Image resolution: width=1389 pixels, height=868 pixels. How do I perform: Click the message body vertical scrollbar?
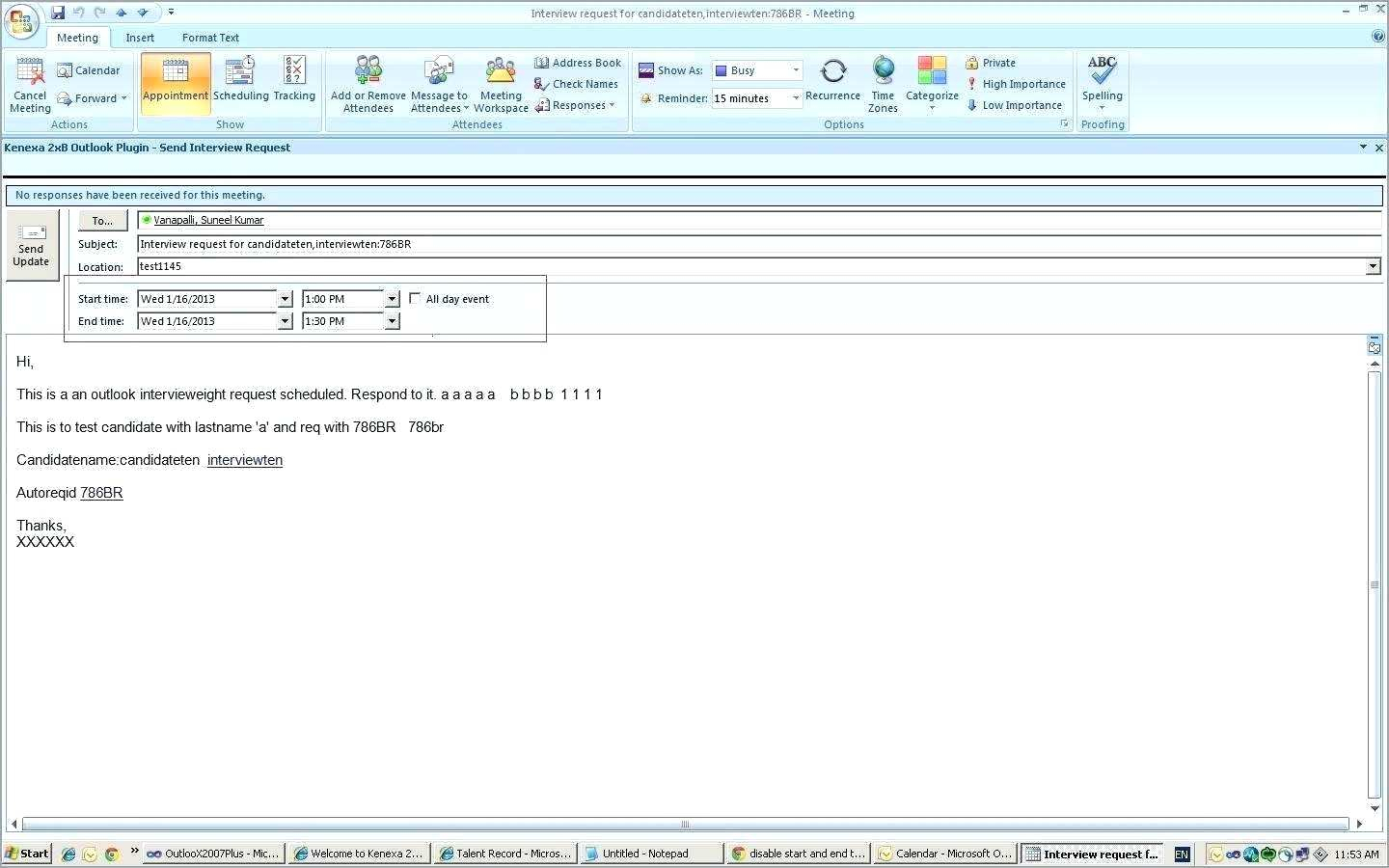[x=1375, y=584]
